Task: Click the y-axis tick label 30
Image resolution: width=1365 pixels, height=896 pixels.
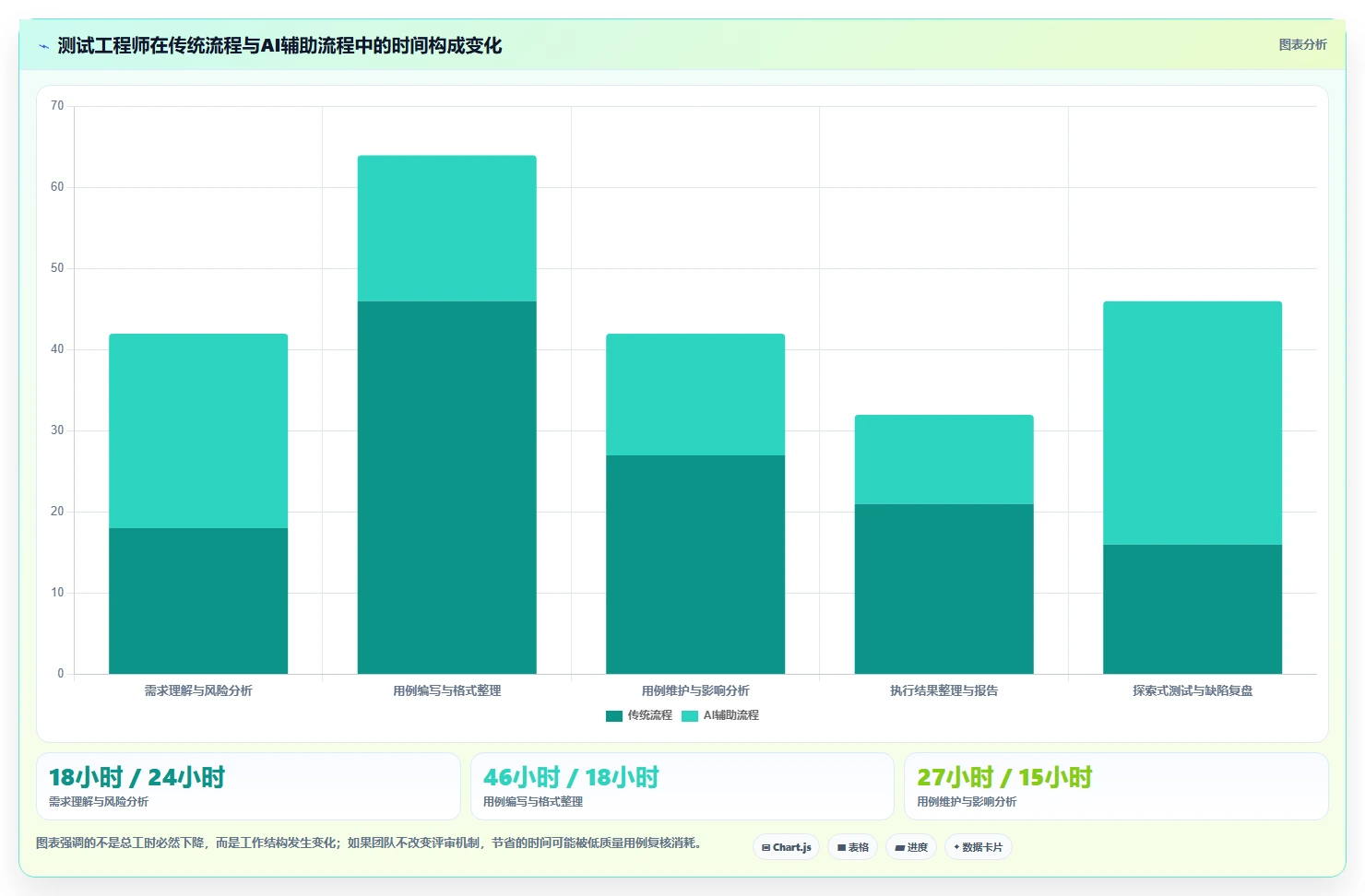Action: pos(57,430)
